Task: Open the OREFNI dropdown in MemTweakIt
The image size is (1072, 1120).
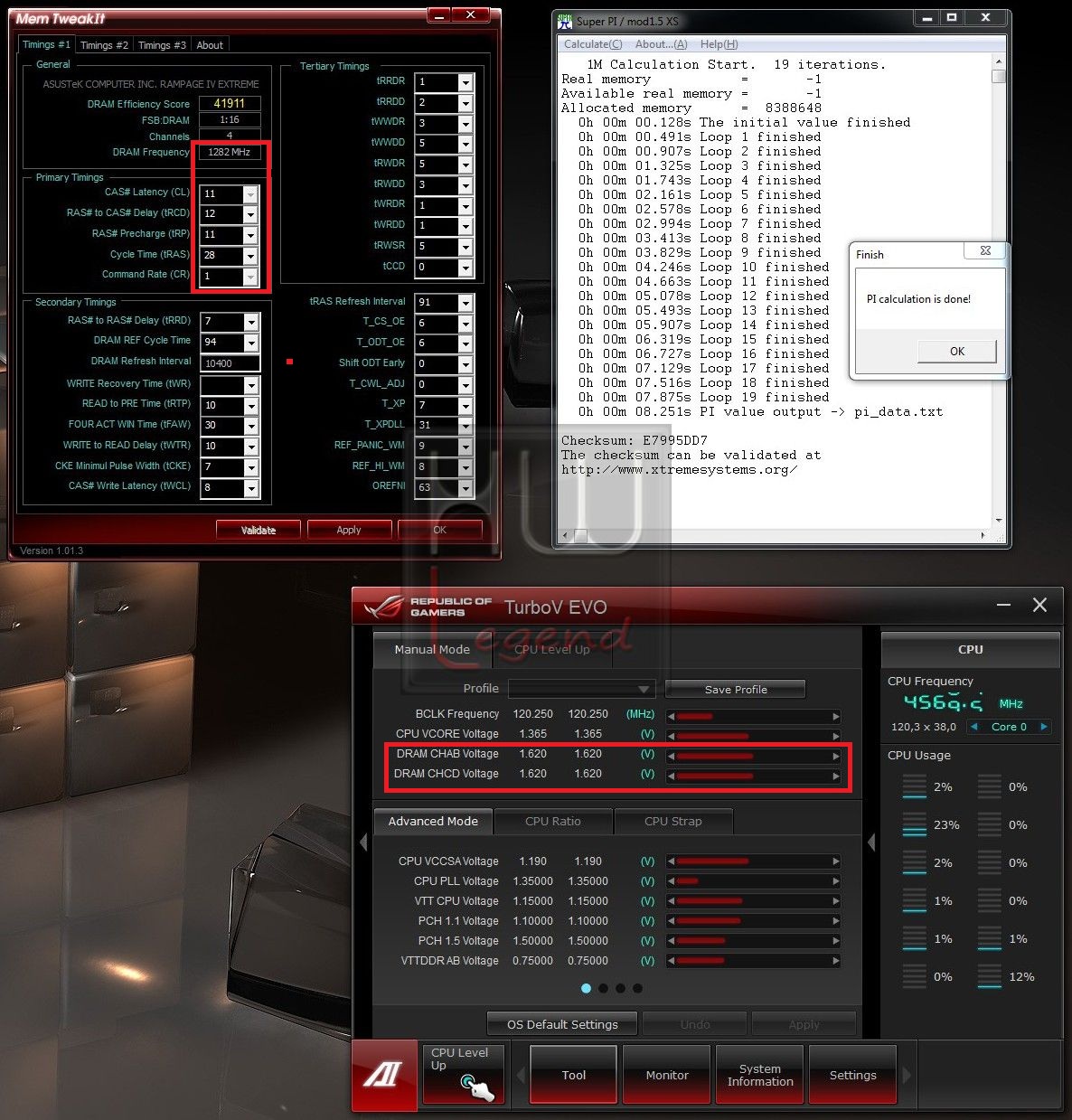Action: [465, 488]
